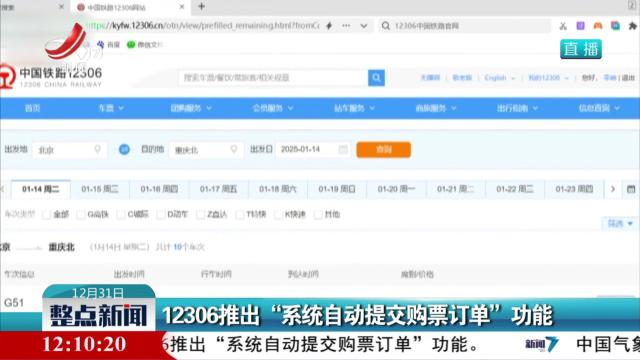Expand the 筛选 filter dropdown

tap(620, 223)
